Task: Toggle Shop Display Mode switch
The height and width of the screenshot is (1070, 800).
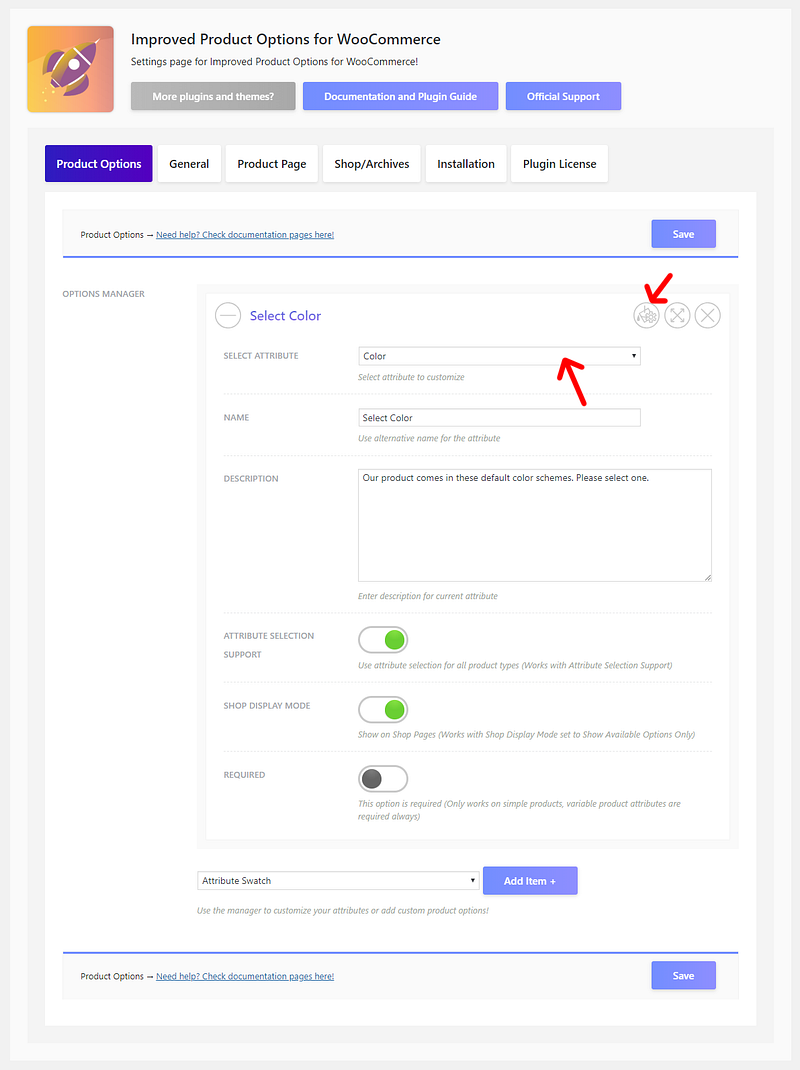Action: click(383, 710)
